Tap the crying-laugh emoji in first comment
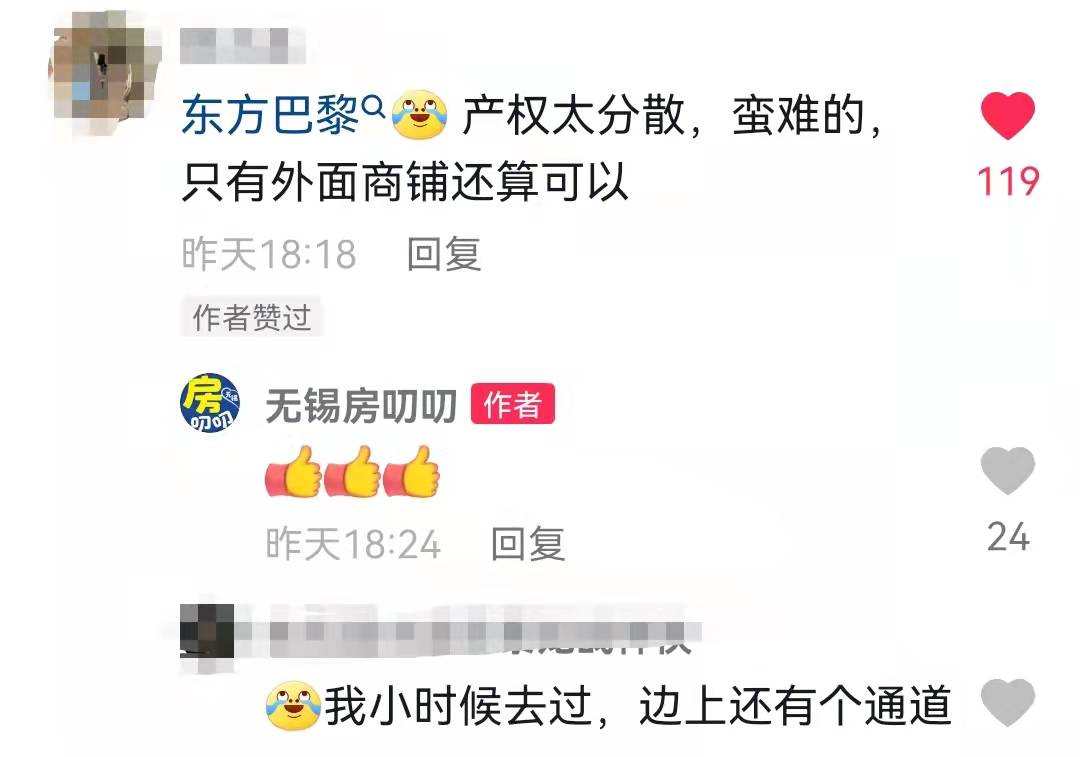The width and height of the screenshot is (1080, 757). (x=419, y=114)
